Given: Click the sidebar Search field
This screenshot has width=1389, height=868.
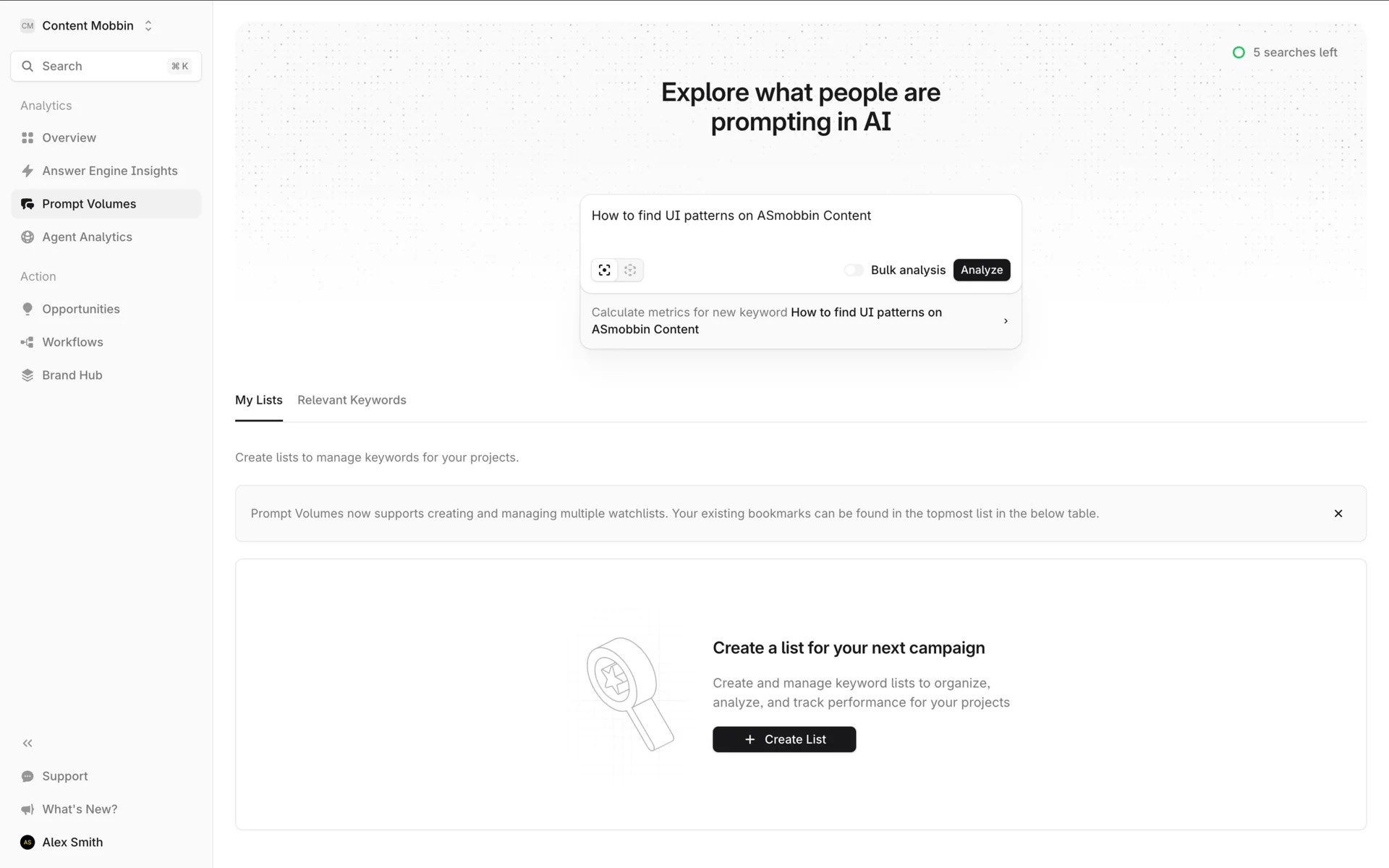Looking at the screenshot, I should pos(106,67).
